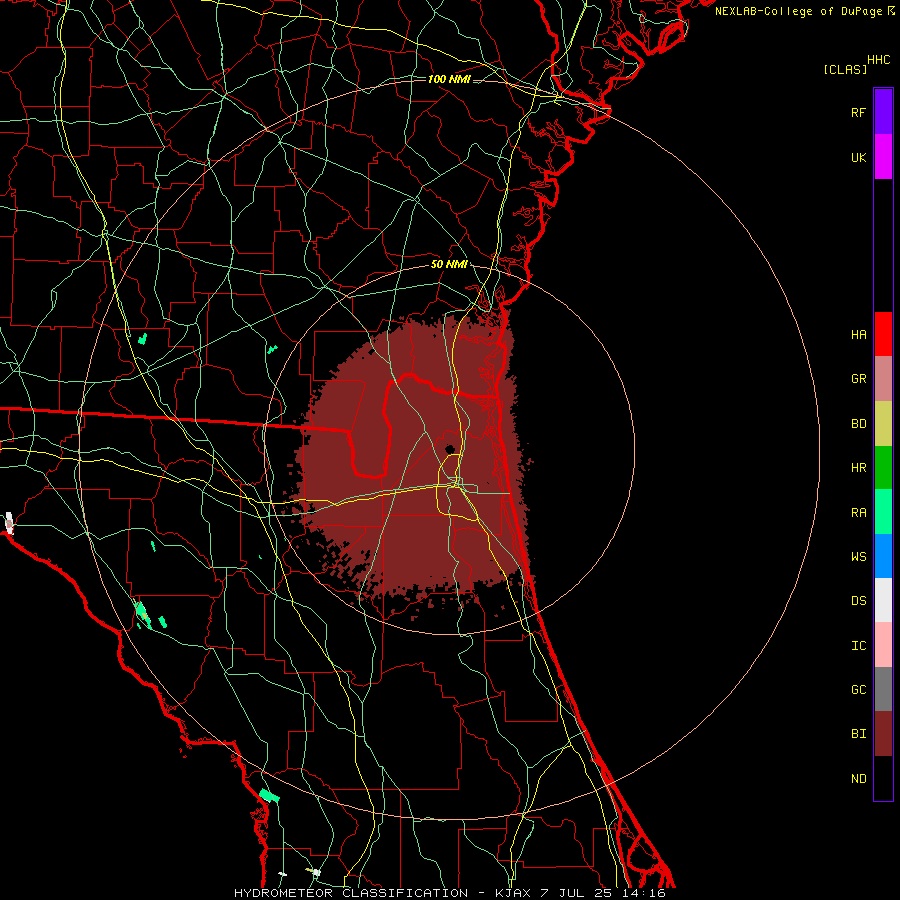
Task: Select the IC light pink legend swatch
Action: 883,645
